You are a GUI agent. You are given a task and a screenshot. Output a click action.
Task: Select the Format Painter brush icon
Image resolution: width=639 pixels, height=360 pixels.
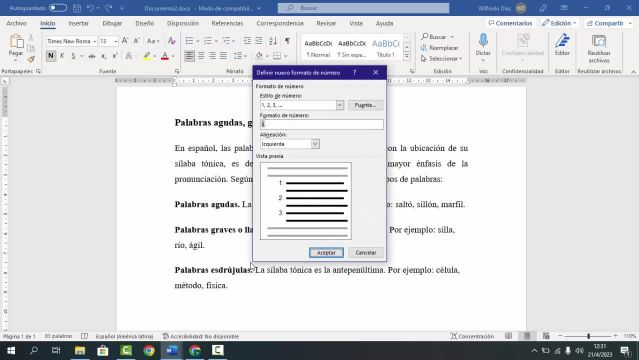31,60
